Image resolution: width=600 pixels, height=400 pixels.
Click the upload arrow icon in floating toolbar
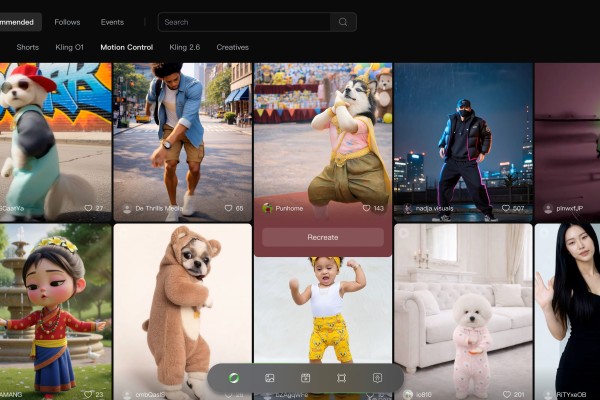(x=377, y=378)
